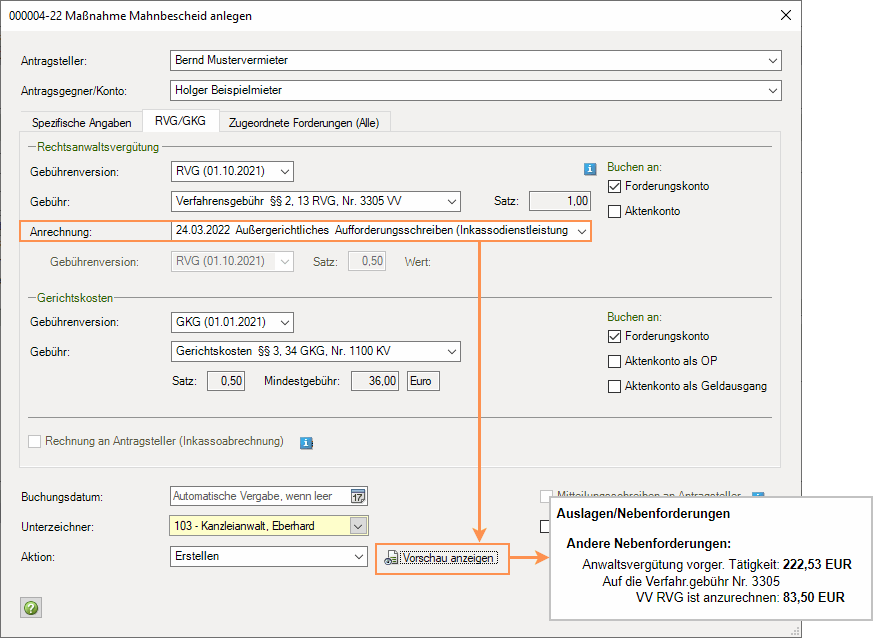Open Zugeordnete Forderungen (Alle) tab

click(304, 122)
